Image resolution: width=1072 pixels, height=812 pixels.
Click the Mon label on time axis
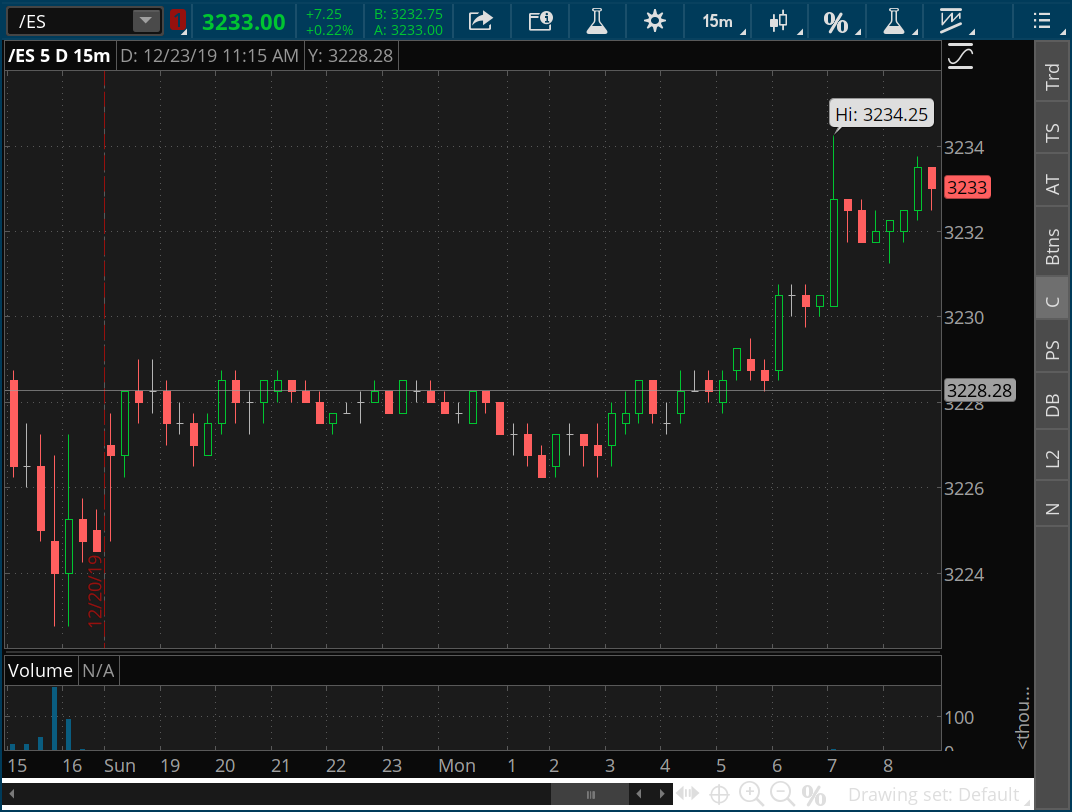click(x=457, y=766)
